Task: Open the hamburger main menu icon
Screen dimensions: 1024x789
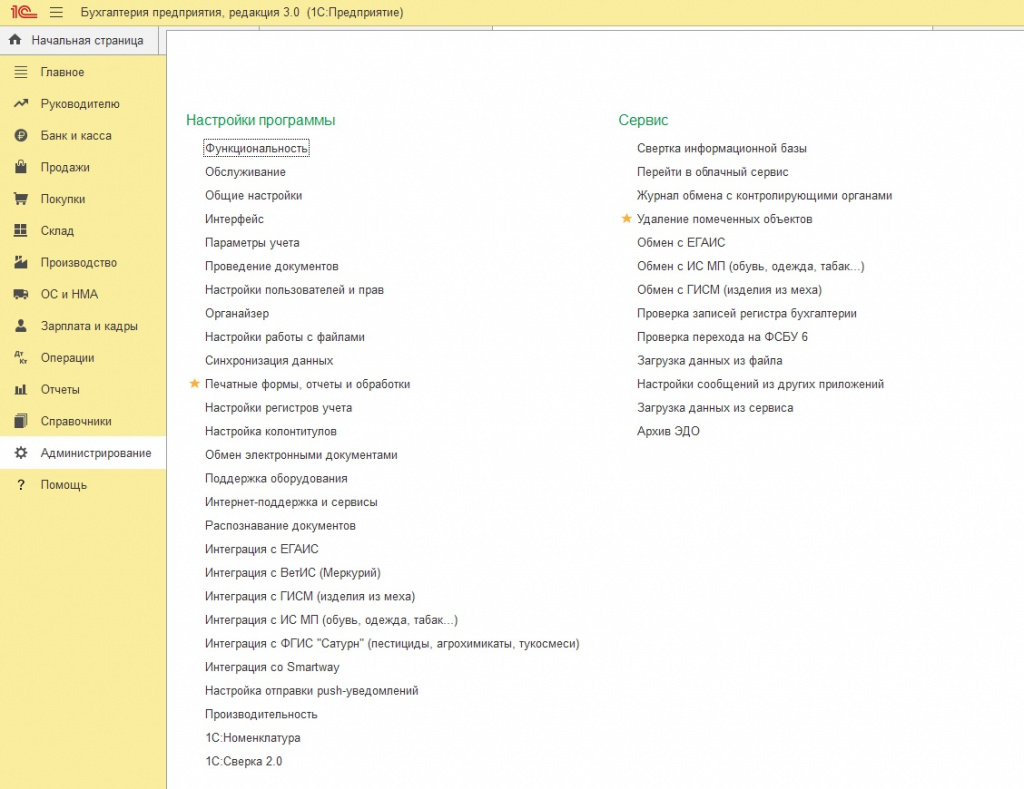Action: (56, 12)
